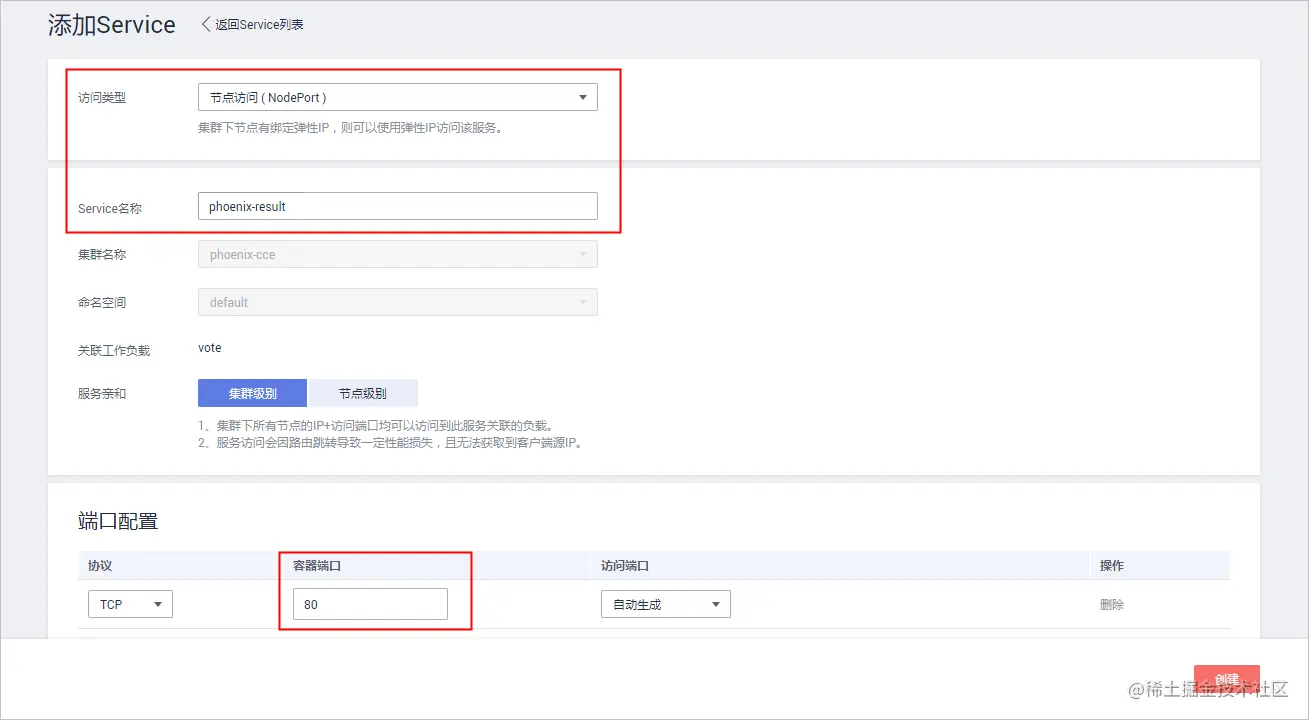
Task: Click the 容器端口 column header
Action: pos(317,565)
